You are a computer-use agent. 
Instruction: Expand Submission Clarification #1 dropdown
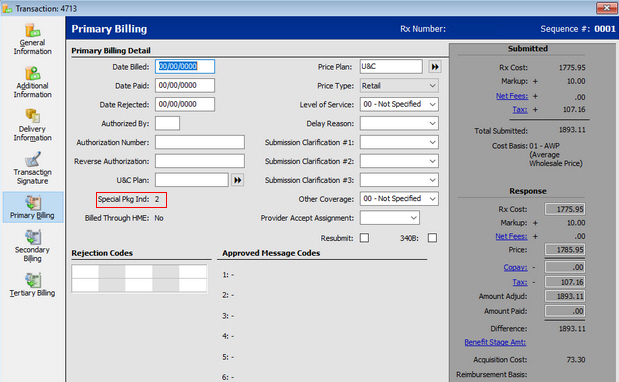[x=399, y=142]
